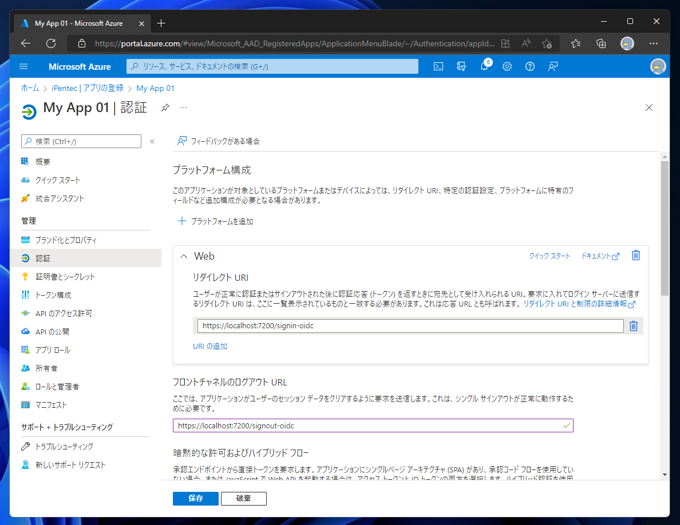Click the browser back arrow
Screen dimensions: 680x525
click(26, 43)
